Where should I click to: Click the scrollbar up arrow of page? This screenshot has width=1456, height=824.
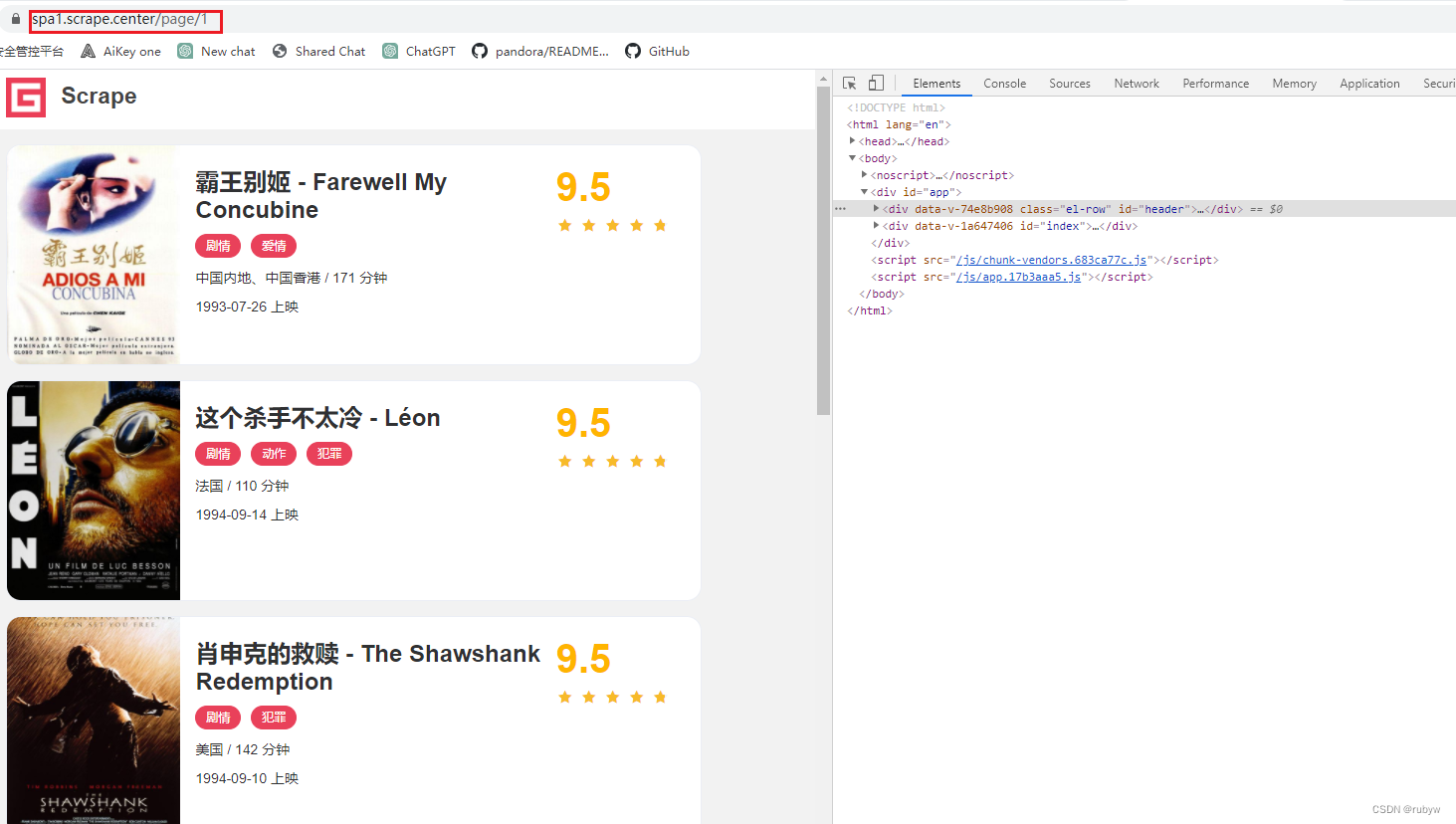pos(823,79)
